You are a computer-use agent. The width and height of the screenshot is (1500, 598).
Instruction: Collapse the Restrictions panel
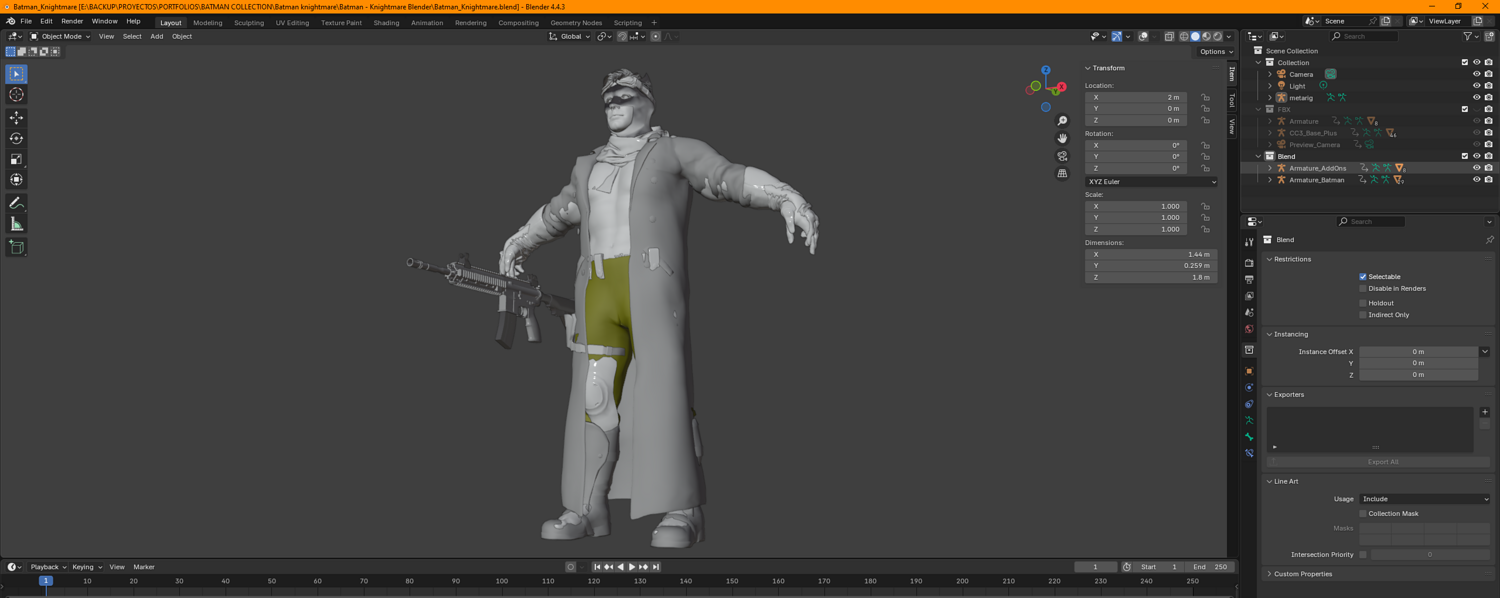[1290, 259]
